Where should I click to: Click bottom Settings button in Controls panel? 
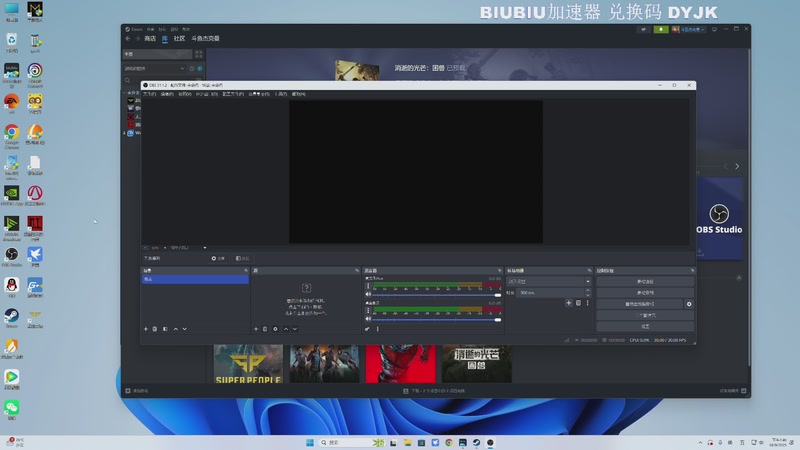click(x=645, y=327)
